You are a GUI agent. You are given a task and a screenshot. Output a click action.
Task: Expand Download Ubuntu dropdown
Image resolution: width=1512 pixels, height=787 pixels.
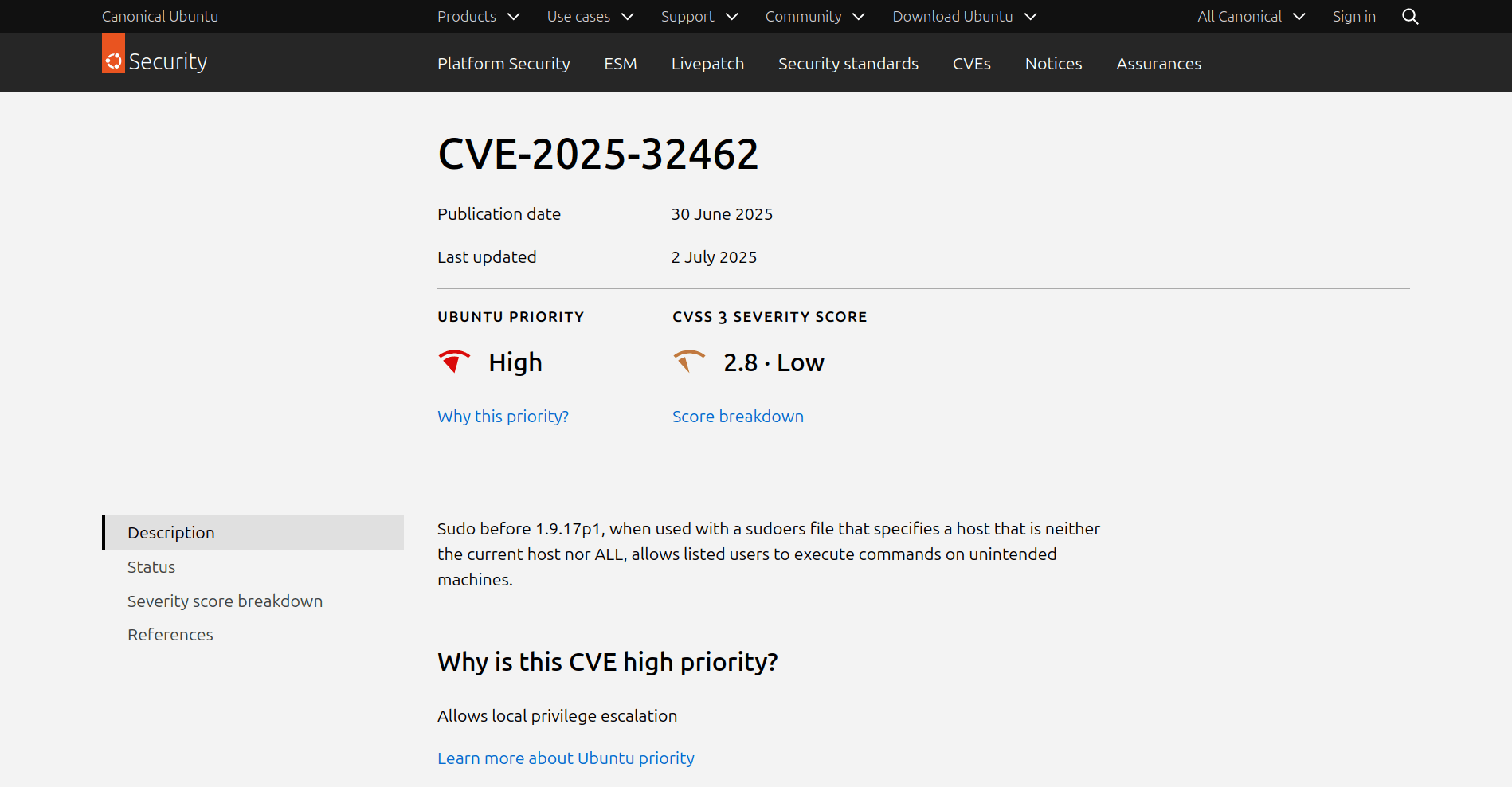pyautogui.click(x=964, y=17)
